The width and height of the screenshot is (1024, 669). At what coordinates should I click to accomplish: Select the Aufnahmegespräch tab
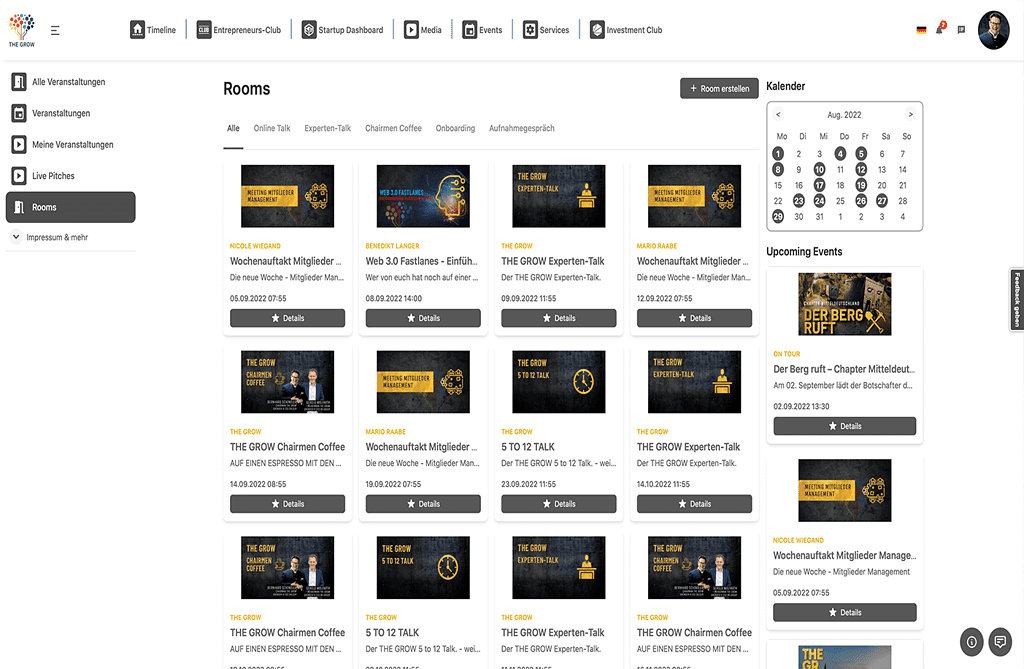click(x=522, y=128)
